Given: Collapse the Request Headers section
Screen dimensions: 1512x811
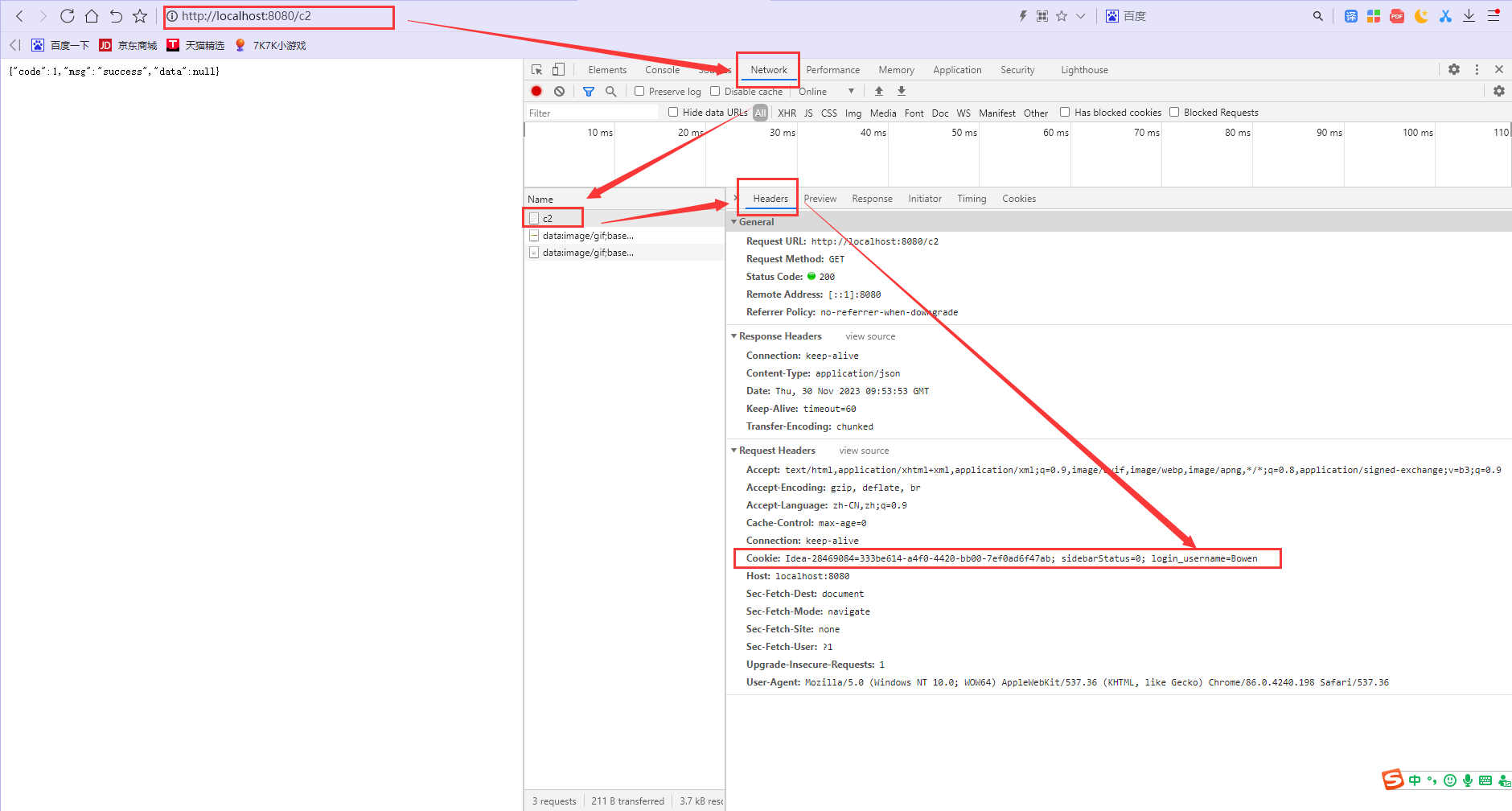Looking at the screenshot, I should (733, 451).
